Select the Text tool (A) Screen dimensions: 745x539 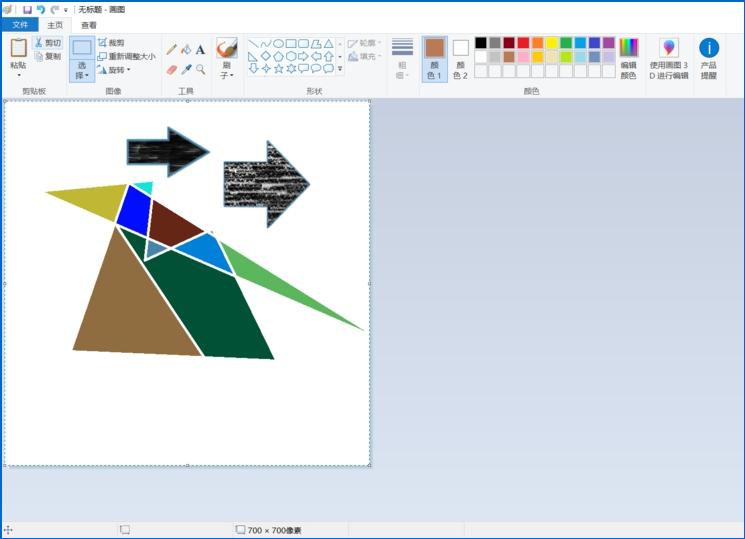click(x=201, y=49)
